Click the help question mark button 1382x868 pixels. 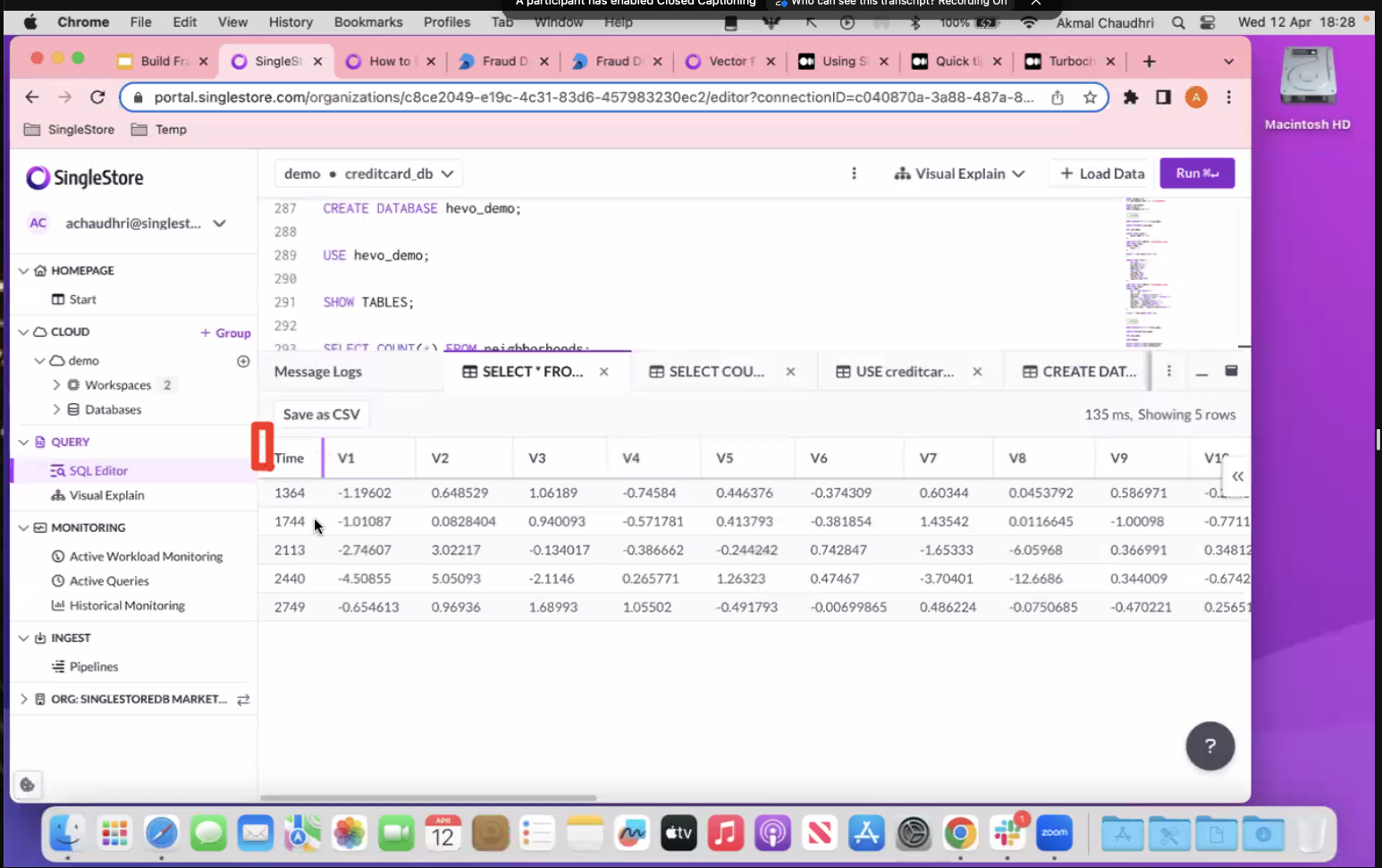click(1209, 746)
